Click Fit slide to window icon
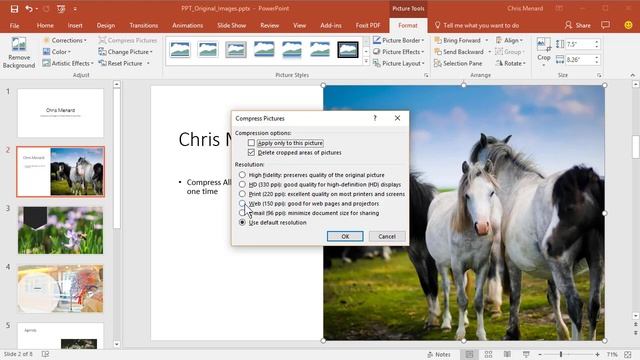This screenshot has width=640, height=360. [x=628, y=354]
